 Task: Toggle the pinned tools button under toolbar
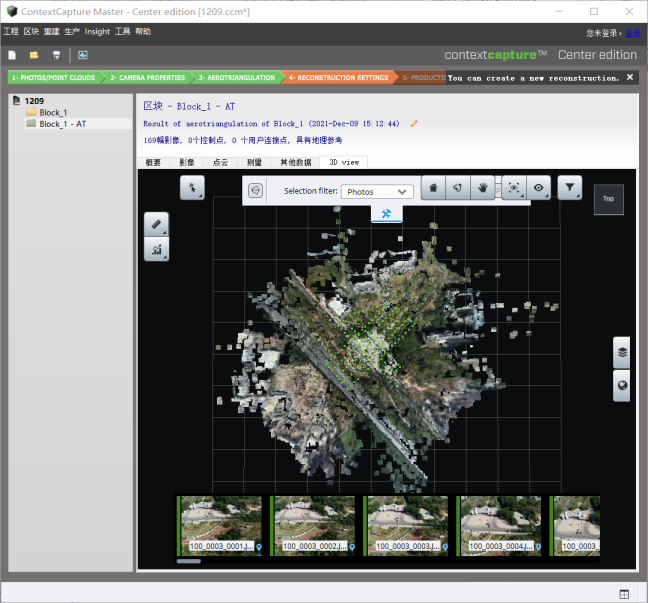(386, 213)
